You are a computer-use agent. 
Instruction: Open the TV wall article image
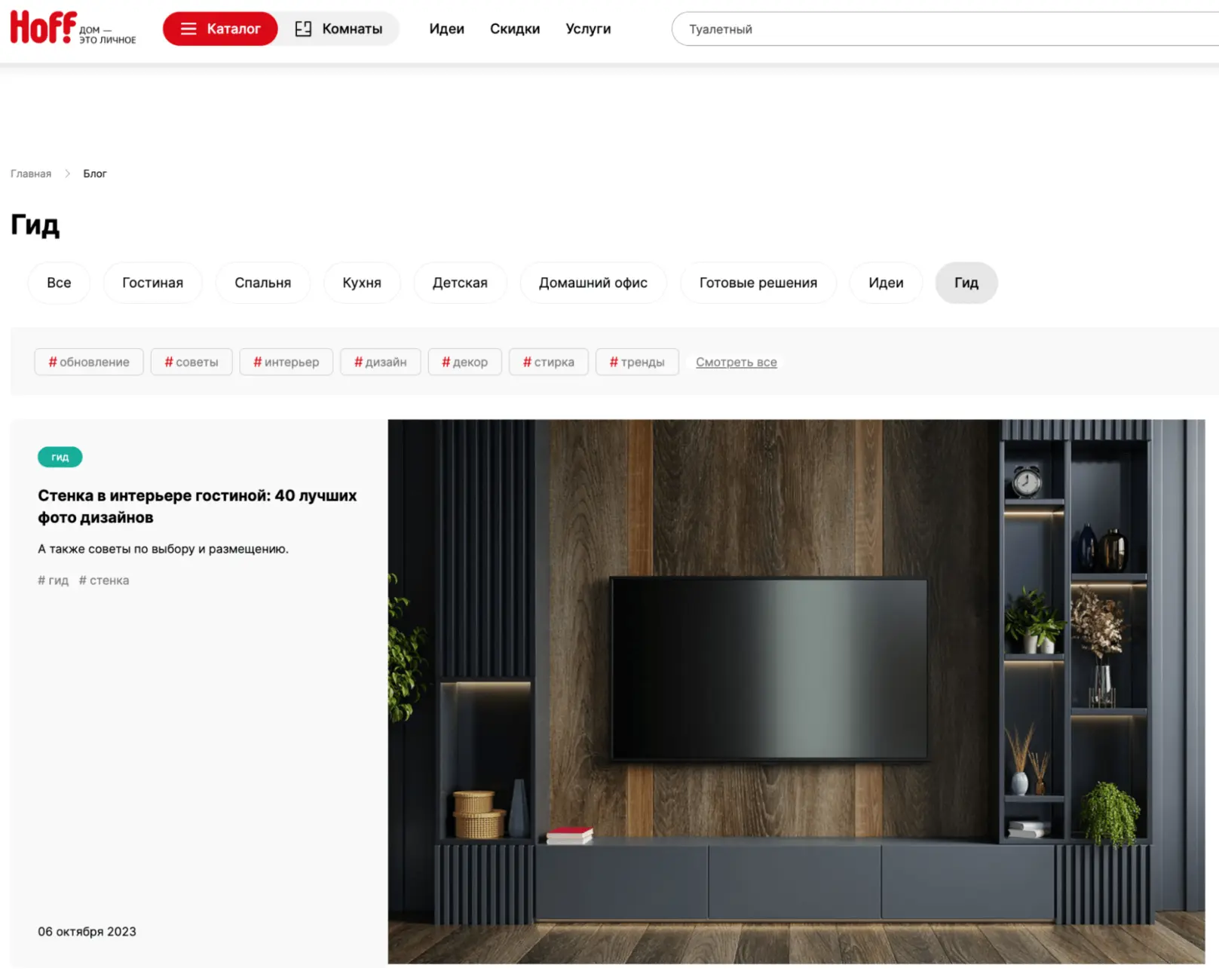click(796, 691)
